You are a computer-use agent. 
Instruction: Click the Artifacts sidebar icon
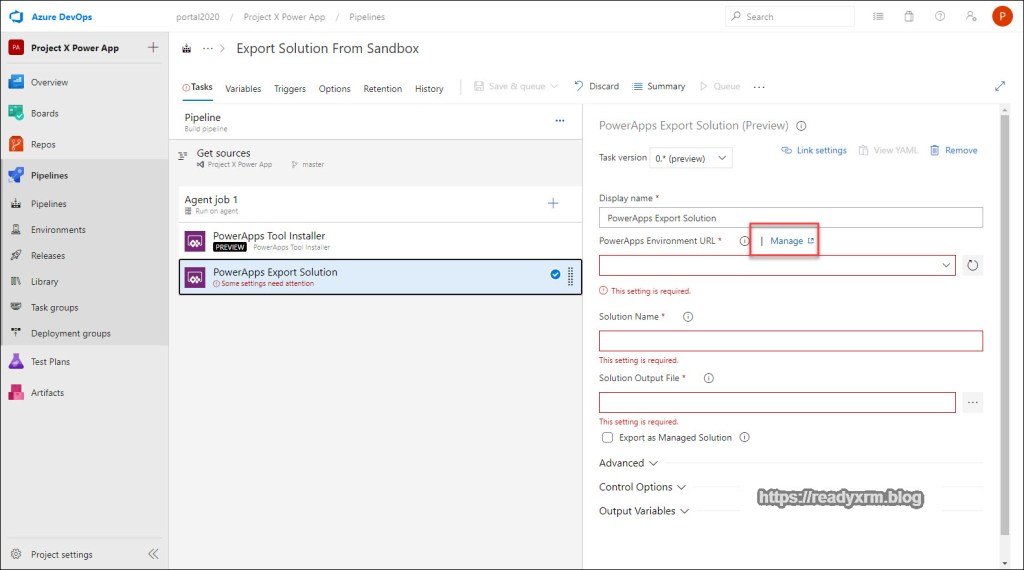pyautogui.click(x=16, y=392)
